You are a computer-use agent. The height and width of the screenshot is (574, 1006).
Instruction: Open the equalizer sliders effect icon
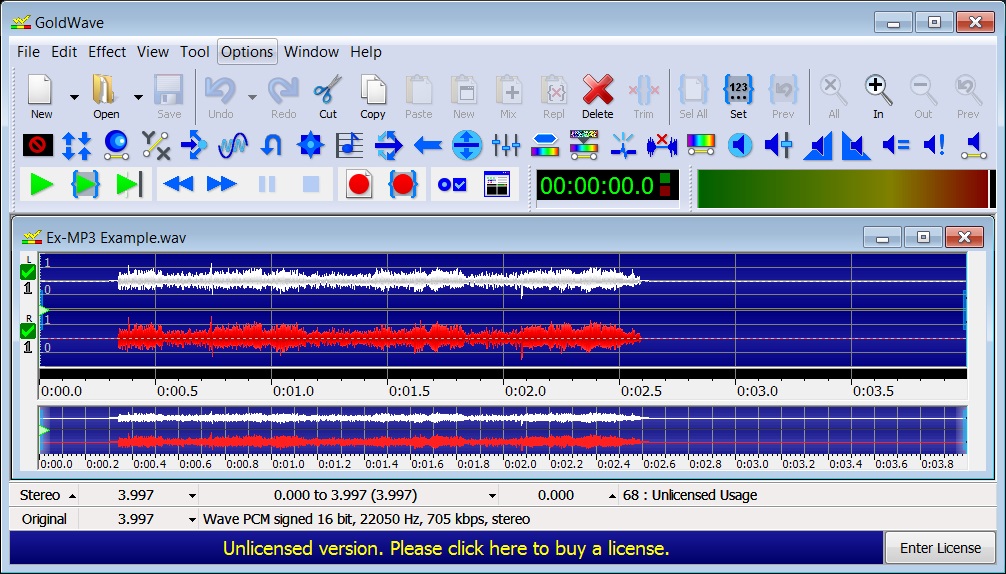[506, 146]
